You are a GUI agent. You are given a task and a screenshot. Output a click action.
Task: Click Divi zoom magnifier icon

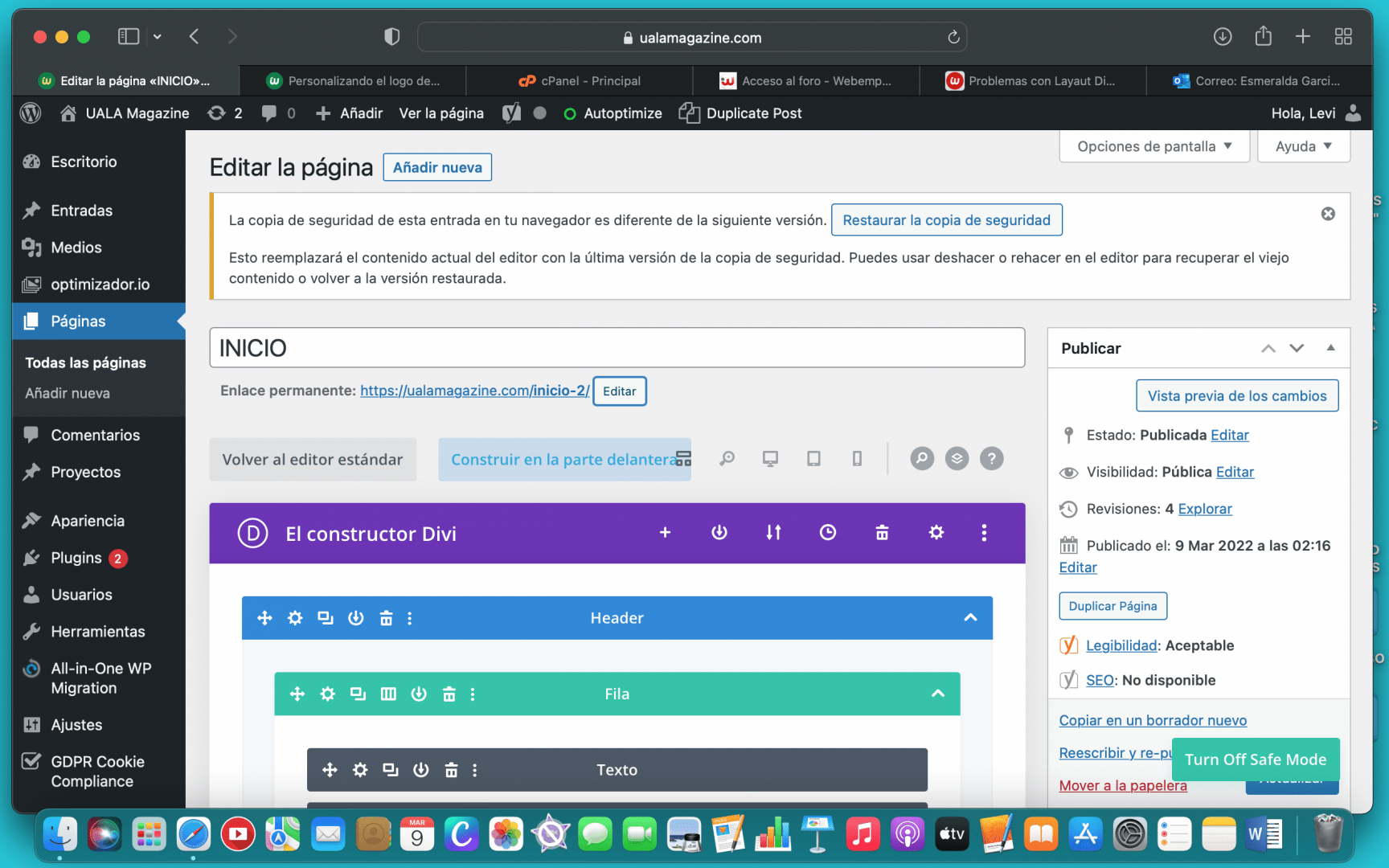pos(727,459)
